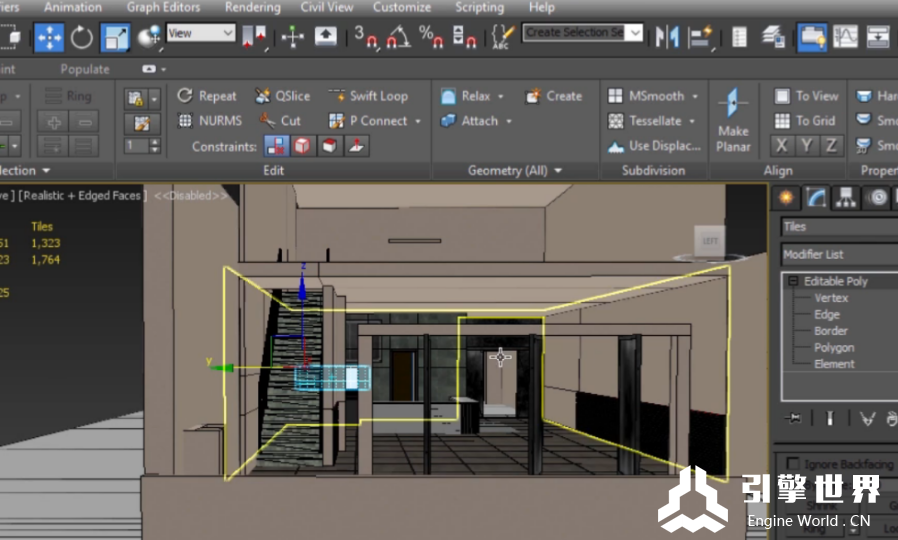Click the Tiles object name field
The height and width of the screenshot is (540, 898).
point(838,227)
